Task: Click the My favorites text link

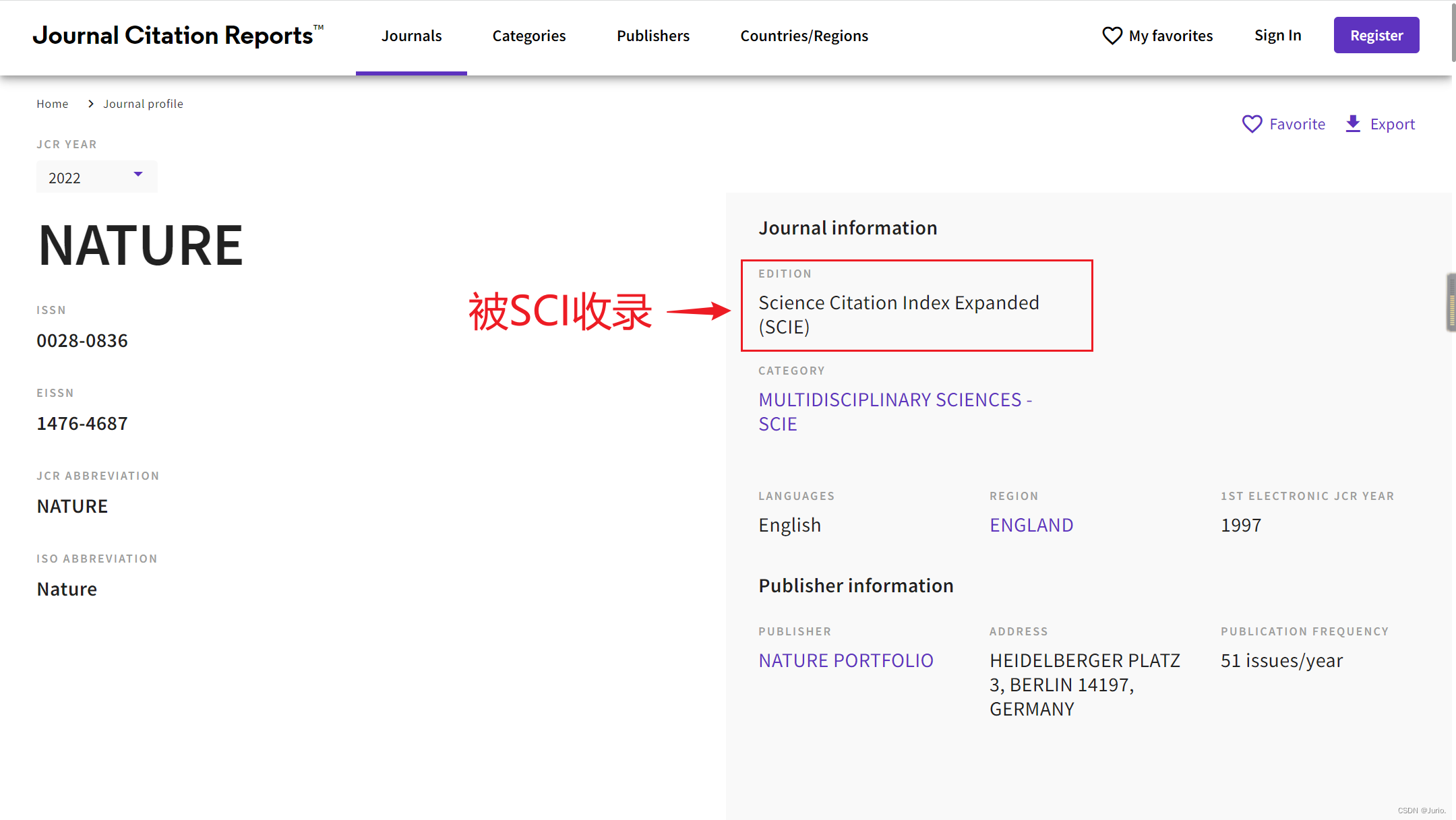Action: pyautogui.click(x=1170, y=36)
